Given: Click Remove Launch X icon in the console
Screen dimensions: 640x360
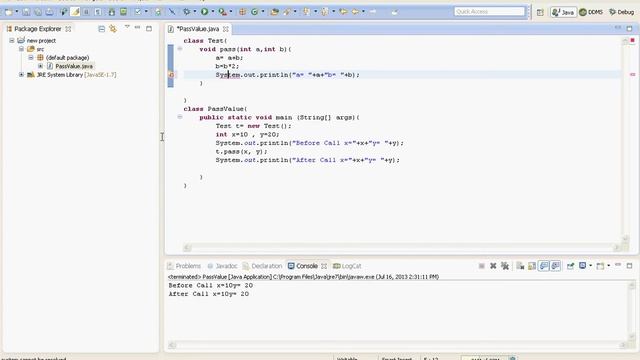Looking at the screenshot, I should 493,266.
